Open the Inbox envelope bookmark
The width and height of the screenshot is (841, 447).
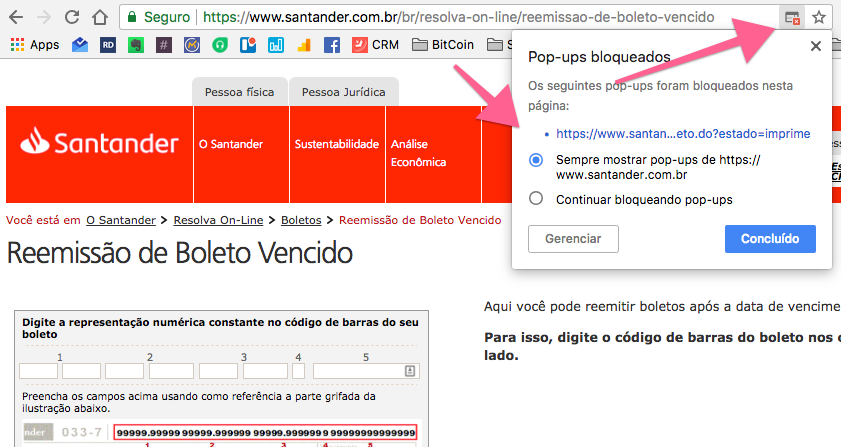pyautogui.click(x=80, y=45)
